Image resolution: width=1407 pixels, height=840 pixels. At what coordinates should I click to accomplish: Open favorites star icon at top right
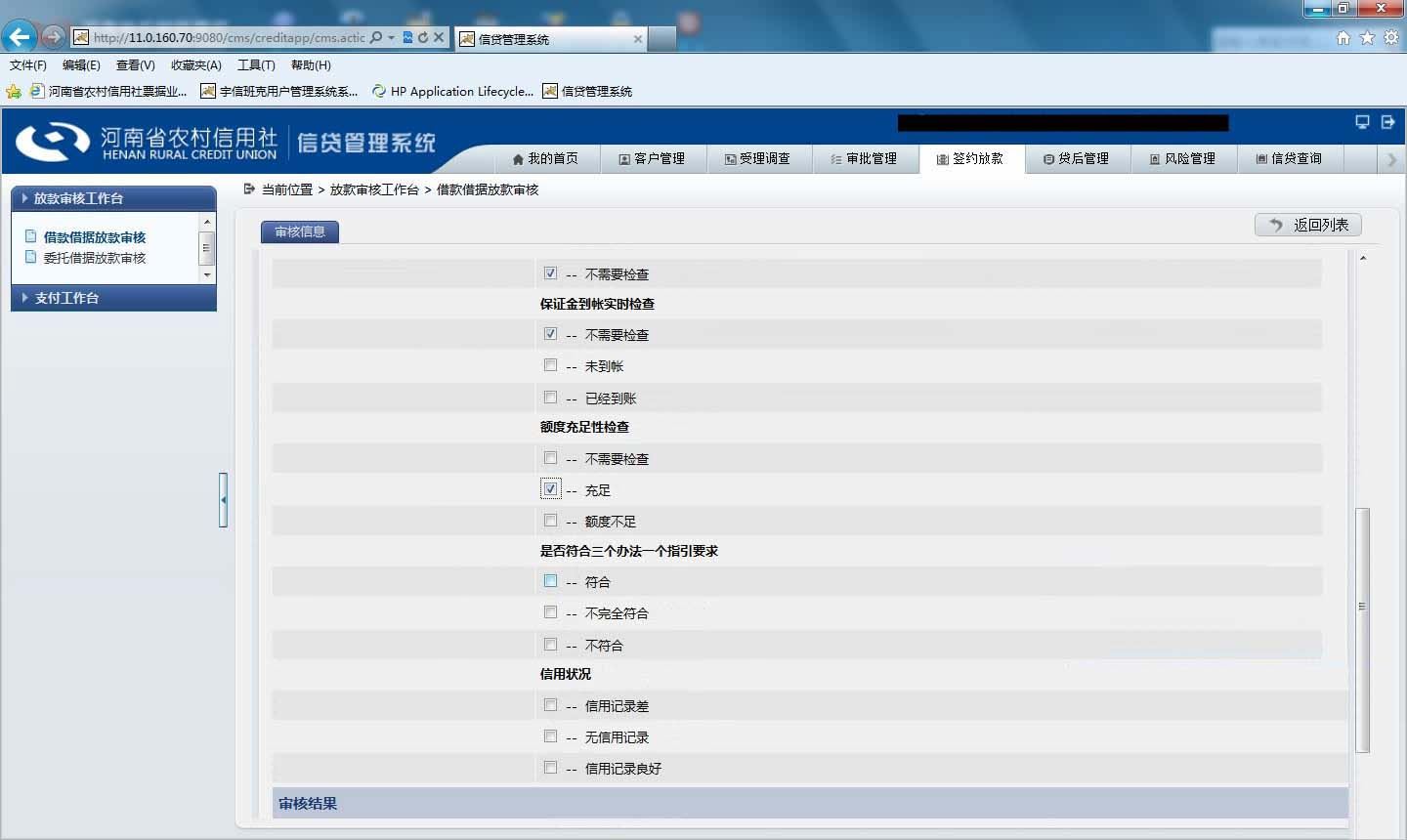coord(1367,37)
